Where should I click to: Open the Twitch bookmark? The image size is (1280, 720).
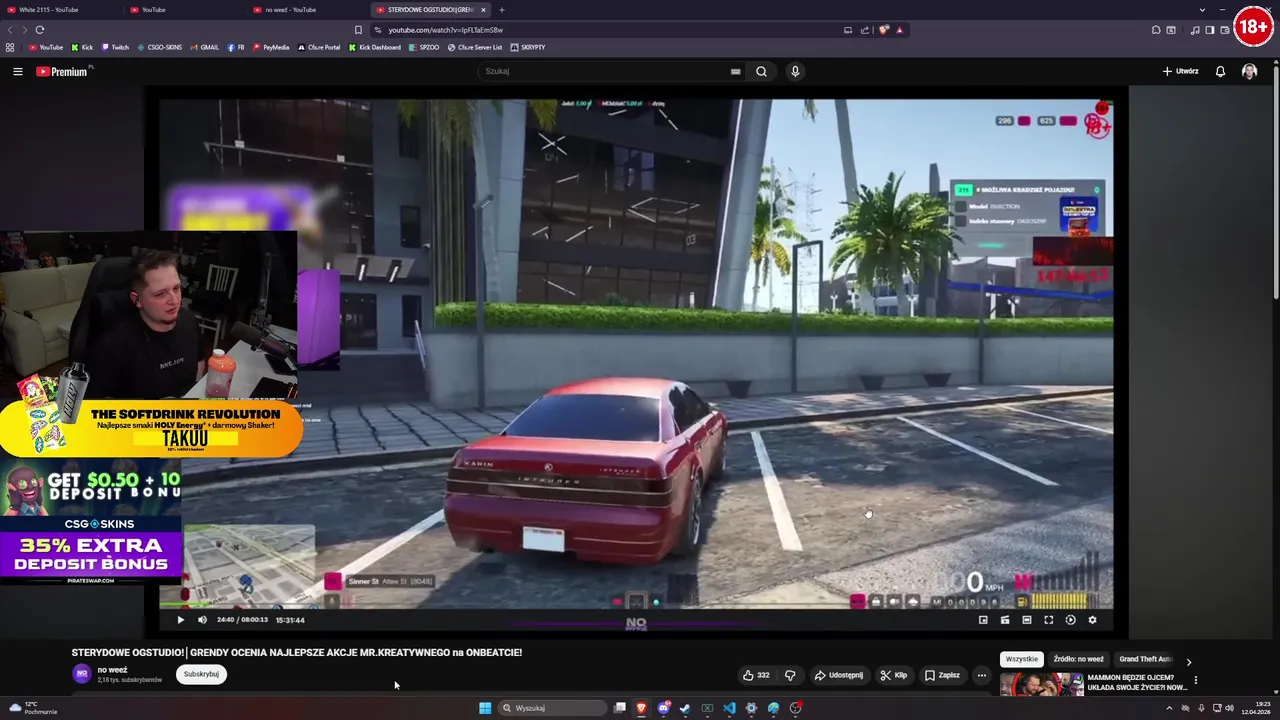tap(115, 47)
